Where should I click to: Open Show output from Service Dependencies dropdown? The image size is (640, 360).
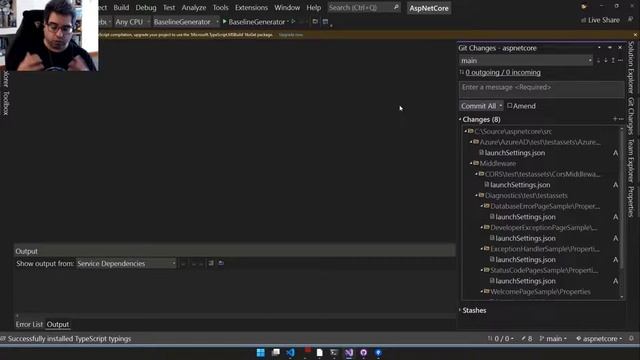(x=127, y=264)
